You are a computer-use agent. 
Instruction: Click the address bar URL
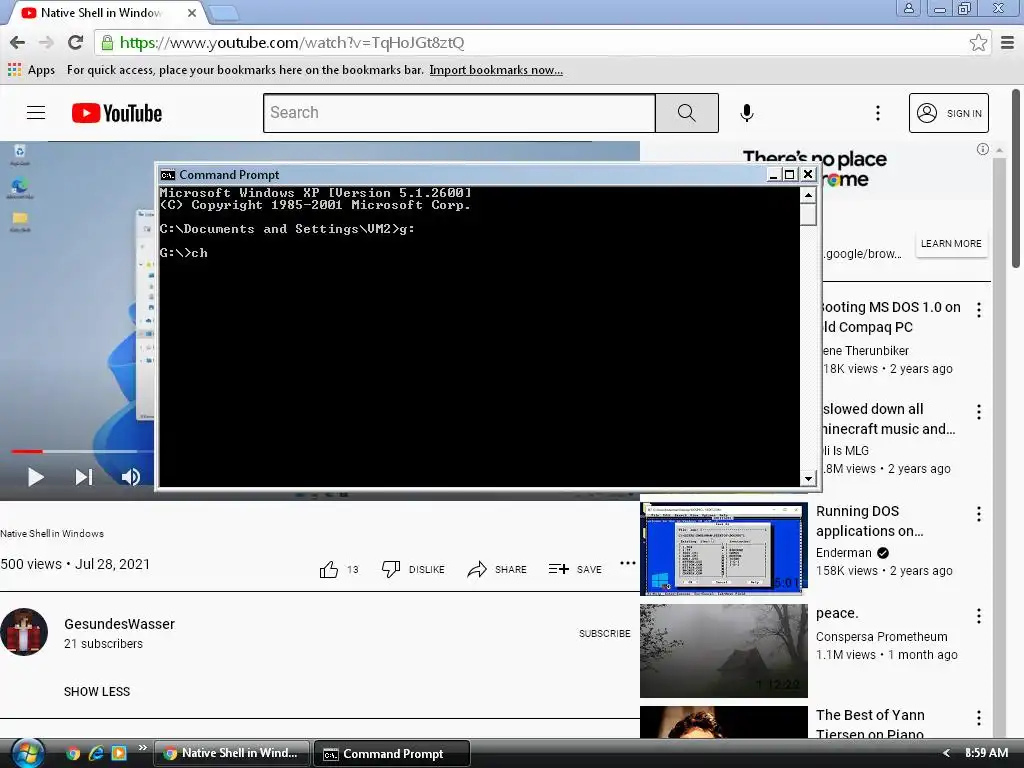[292, 42]
